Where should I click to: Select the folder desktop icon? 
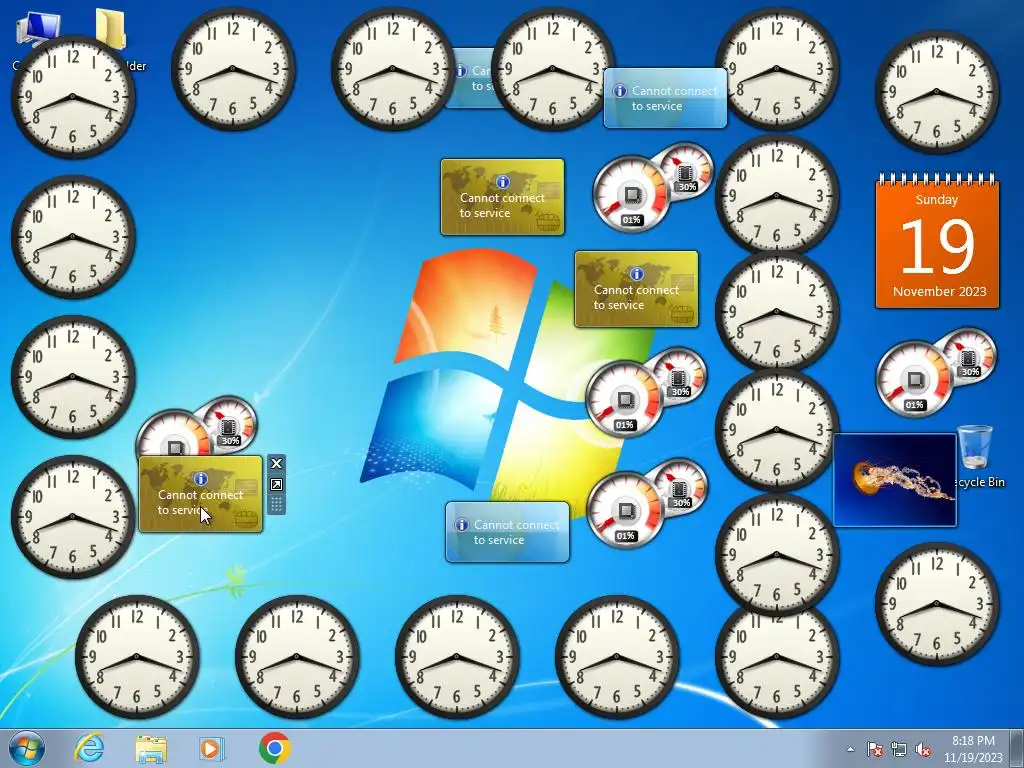(111, 29)
